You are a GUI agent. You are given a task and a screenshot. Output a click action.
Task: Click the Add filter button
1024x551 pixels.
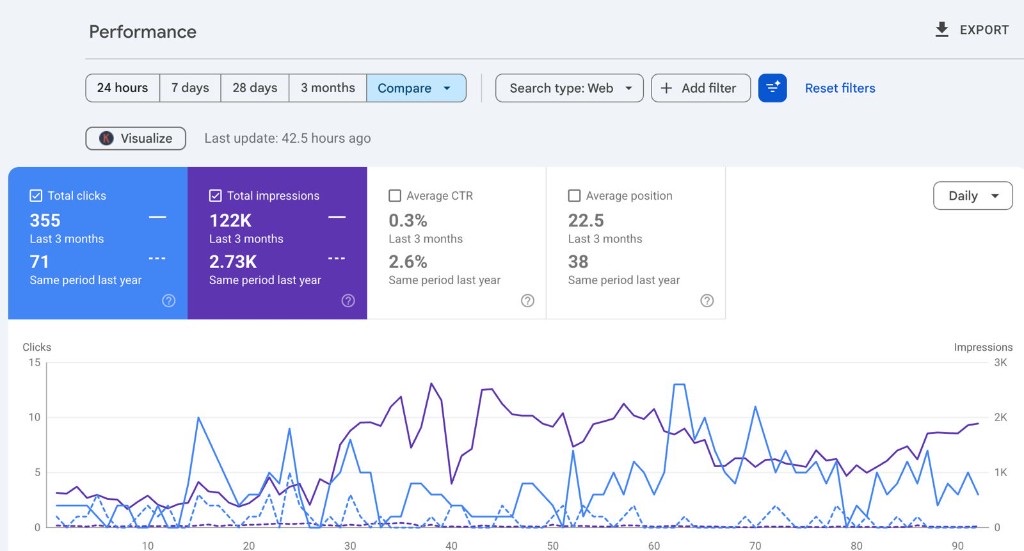701,88
